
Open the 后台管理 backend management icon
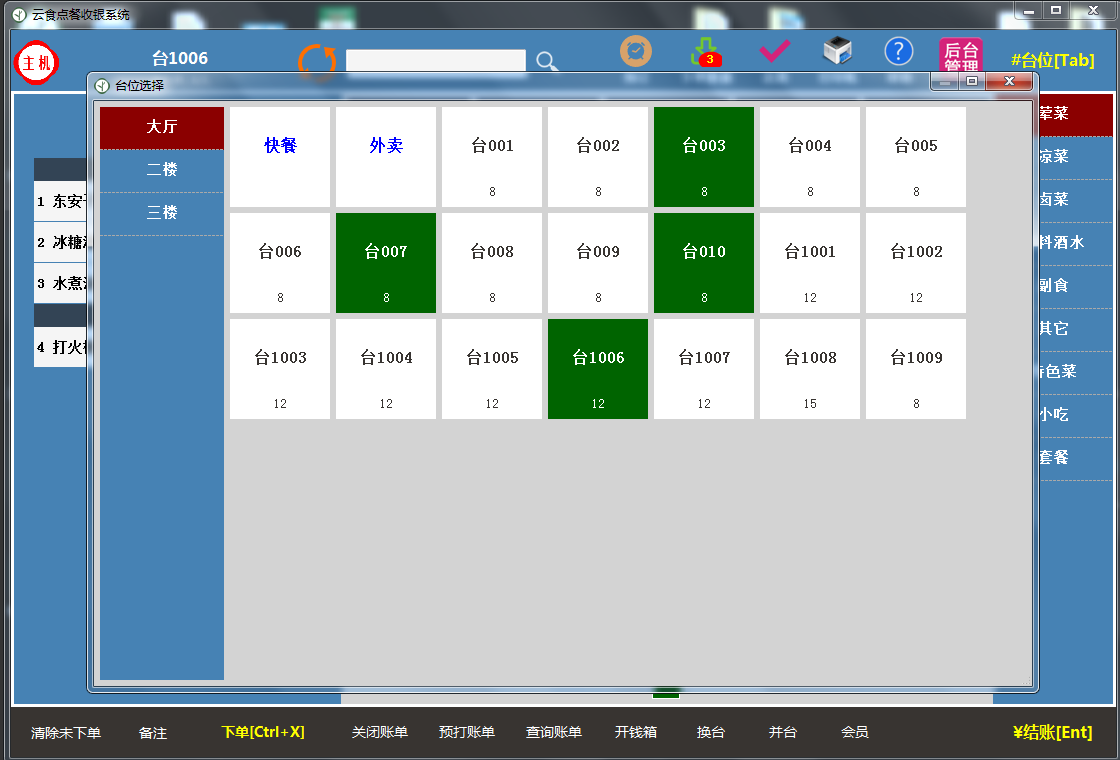pyautogui.click(x=961, y=55)
